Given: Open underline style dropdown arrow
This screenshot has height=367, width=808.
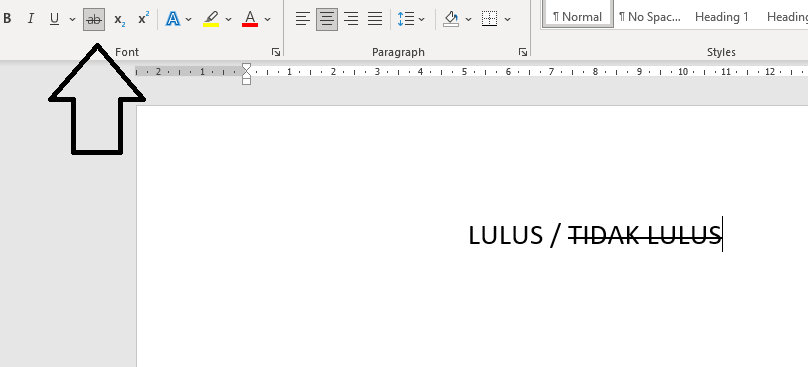Looking at the screenshot, I should pos(72,20).
